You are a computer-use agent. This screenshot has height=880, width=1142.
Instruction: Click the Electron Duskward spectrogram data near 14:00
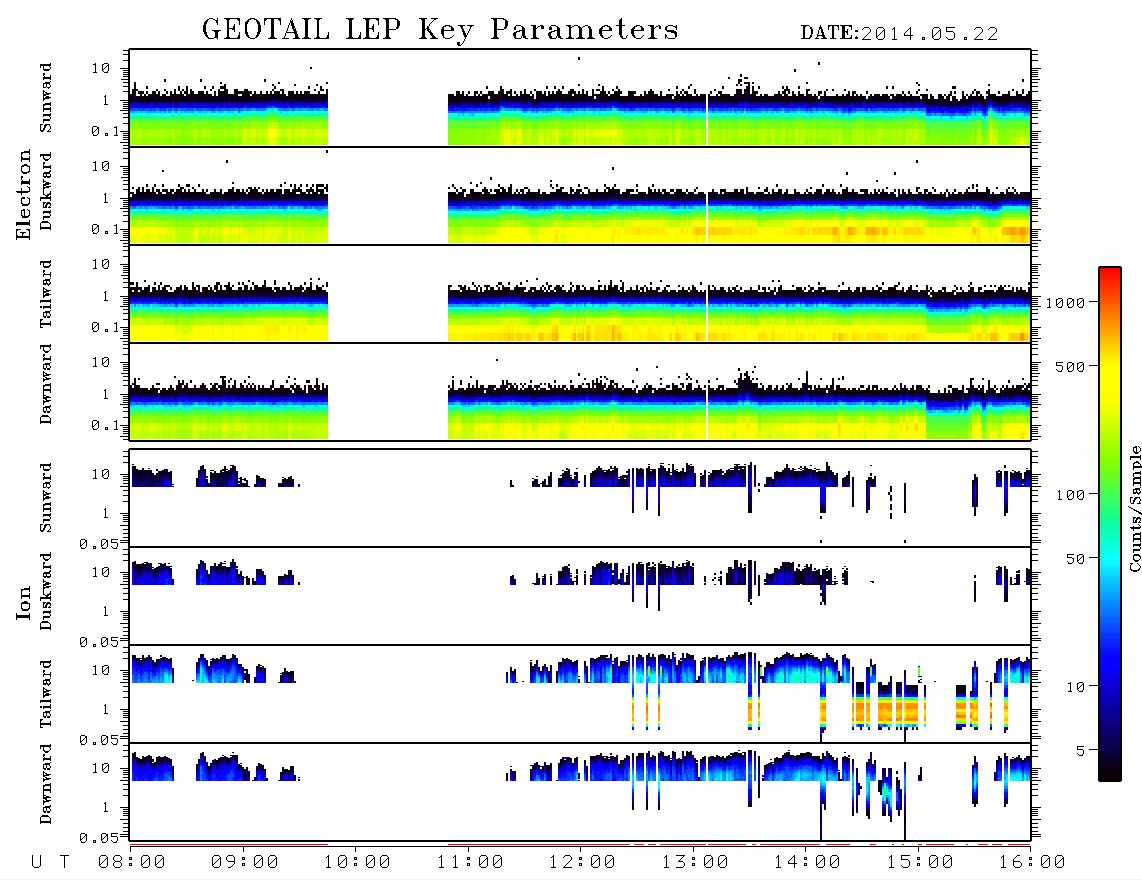pyautogui.click(x=806, y=215)
